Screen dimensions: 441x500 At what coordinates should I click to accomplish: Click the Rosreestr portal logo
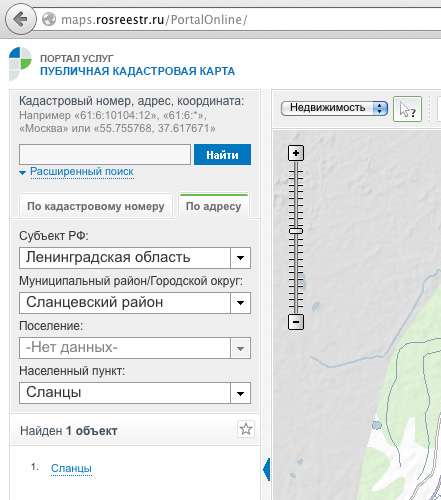click(x=20, y=63)
